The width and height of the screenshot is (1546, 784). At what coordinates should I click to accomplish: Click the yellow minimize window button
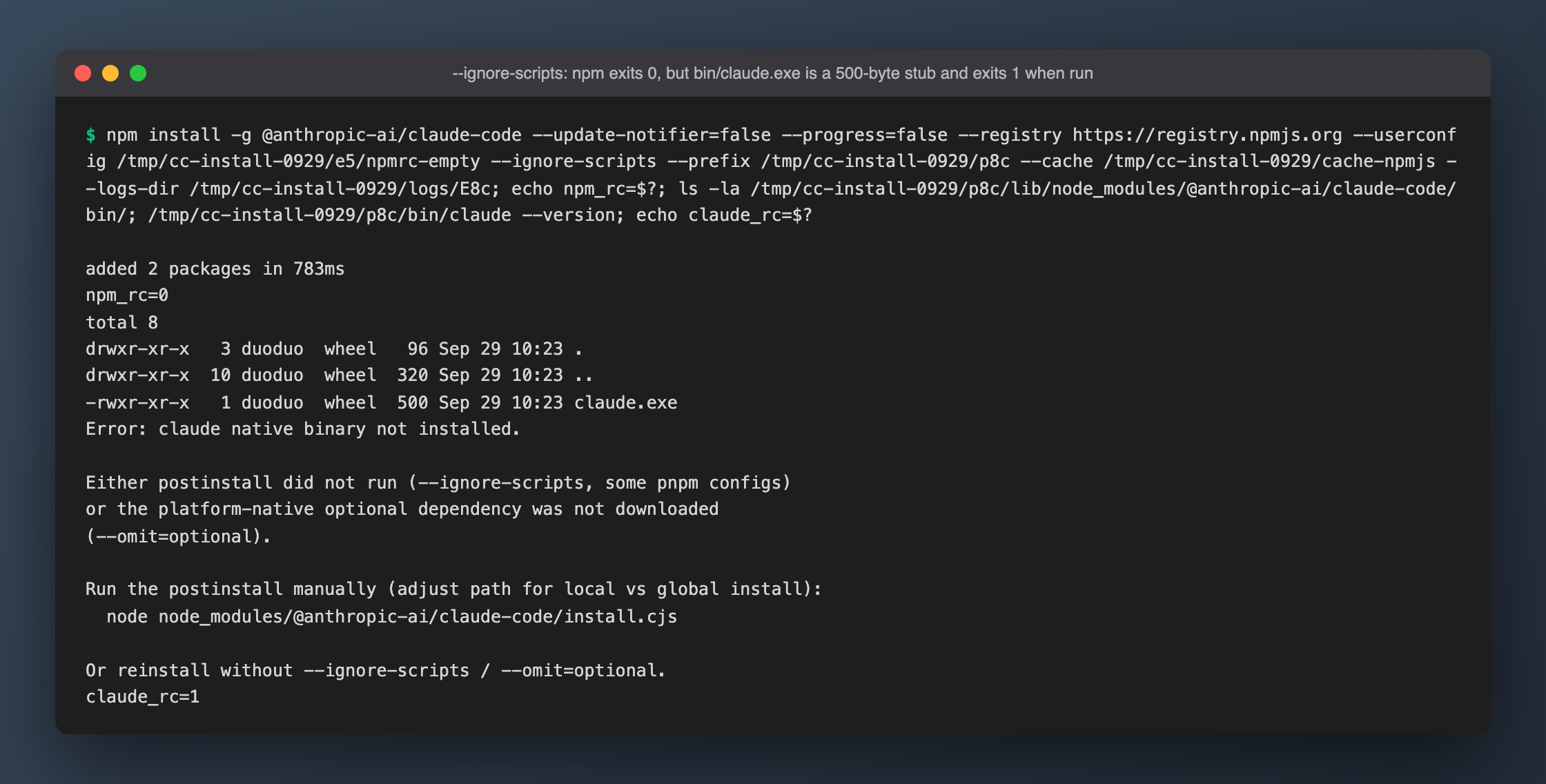[x=110, y=73]
